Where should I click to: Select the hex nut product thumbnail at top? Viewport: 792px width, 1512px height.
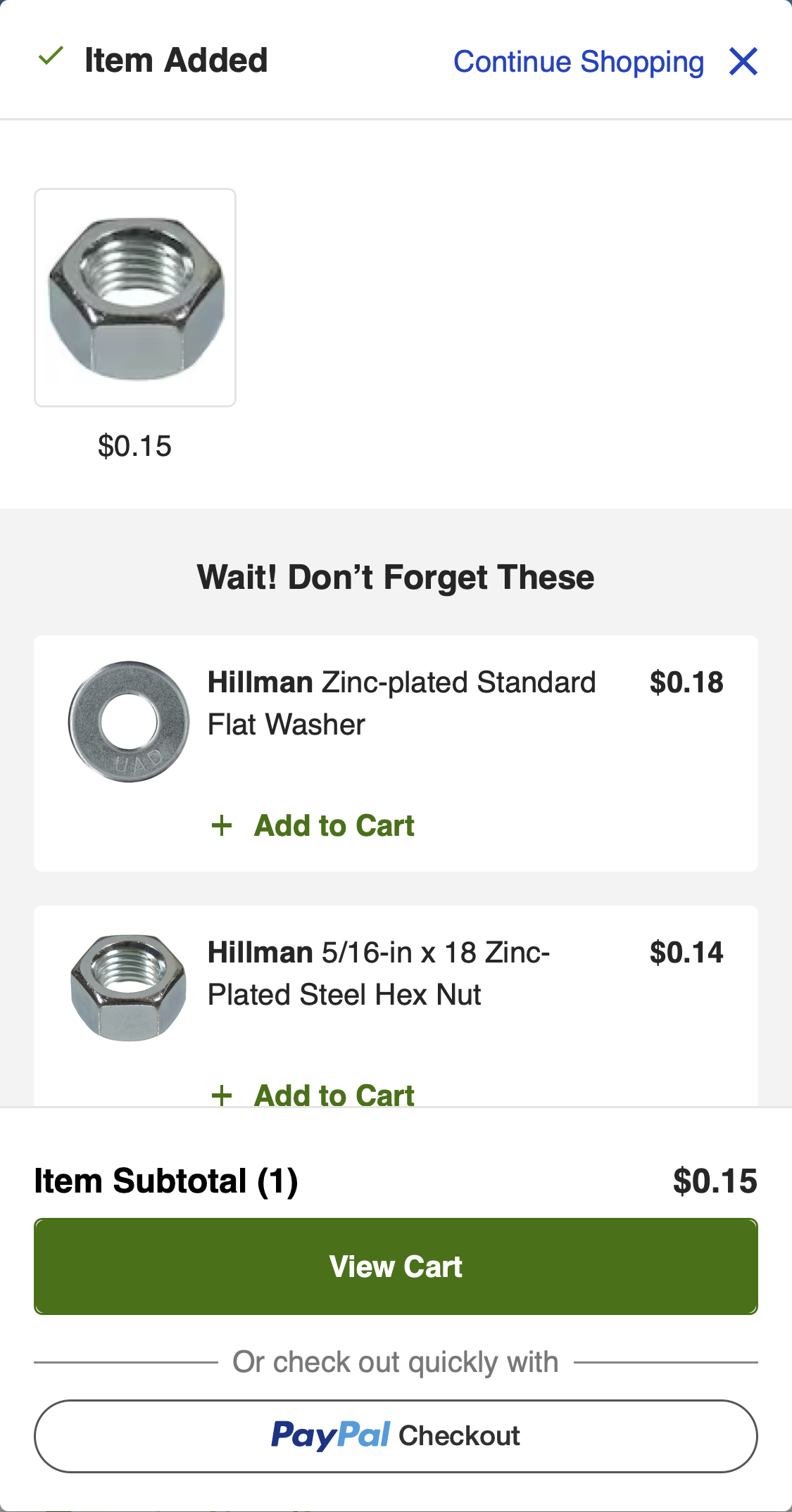coord(135,297)
